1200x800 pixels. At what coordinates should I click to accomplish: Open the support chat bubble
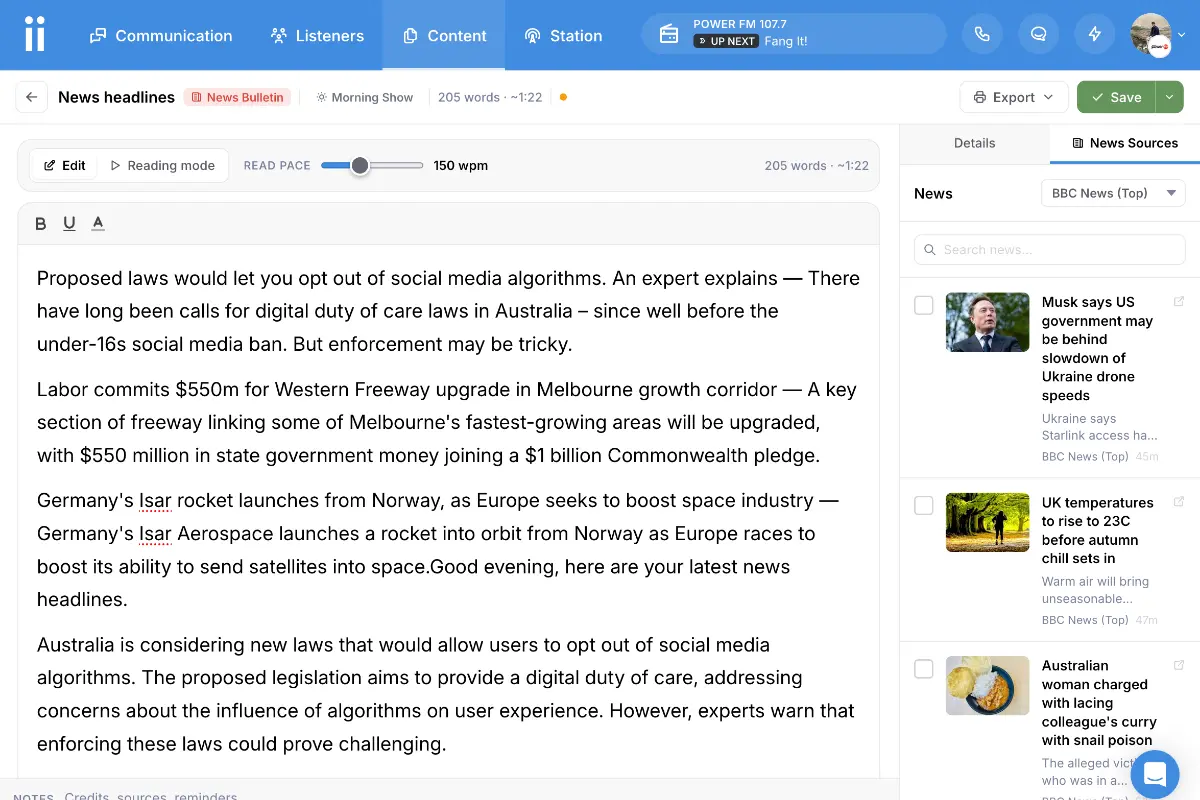1155,774
